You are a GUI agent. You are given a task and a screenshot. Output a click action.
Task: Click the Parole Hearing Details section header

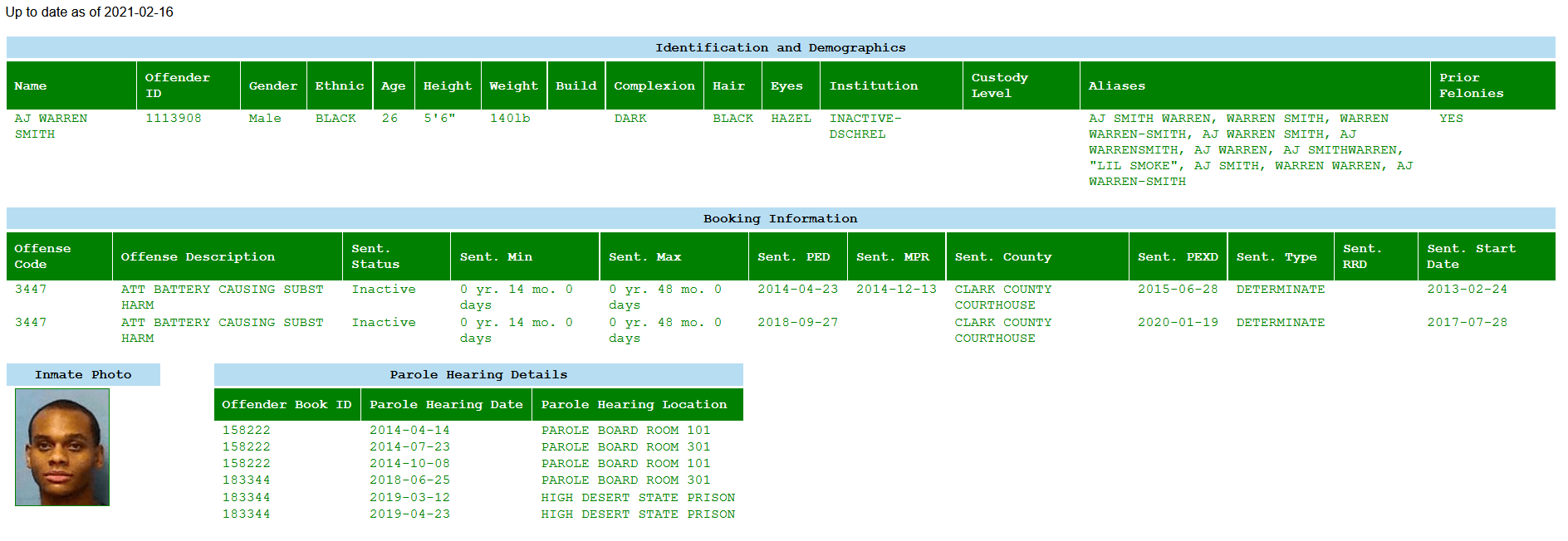(478, 374)
